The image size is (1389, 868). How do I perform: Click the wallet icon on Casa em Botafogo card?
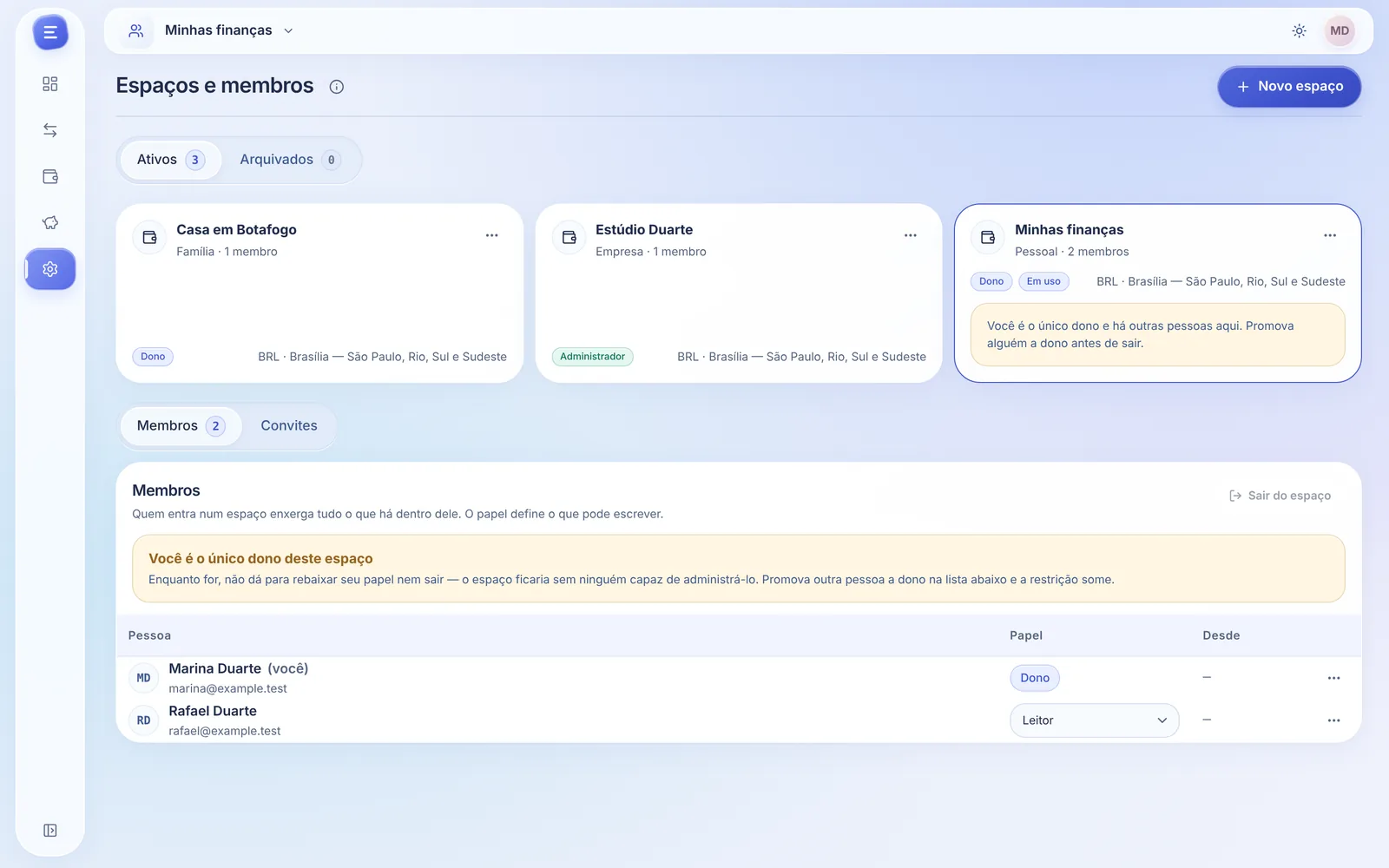coord(149,237)
